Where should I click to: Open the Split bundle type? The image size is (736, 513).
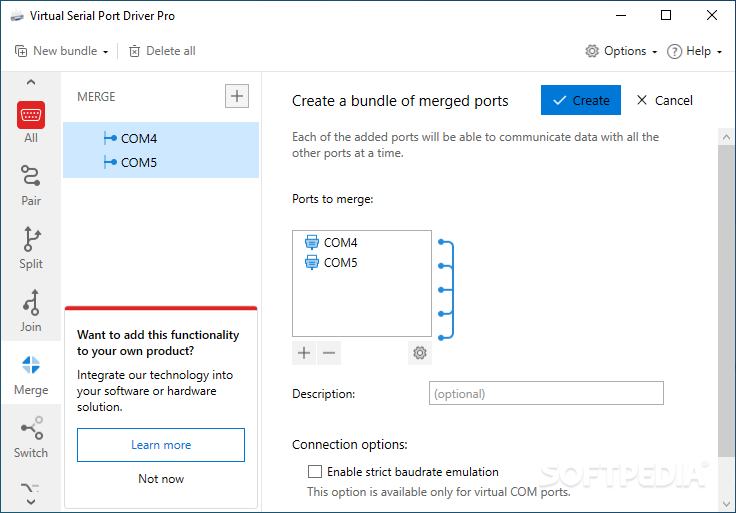click(31, 248)
